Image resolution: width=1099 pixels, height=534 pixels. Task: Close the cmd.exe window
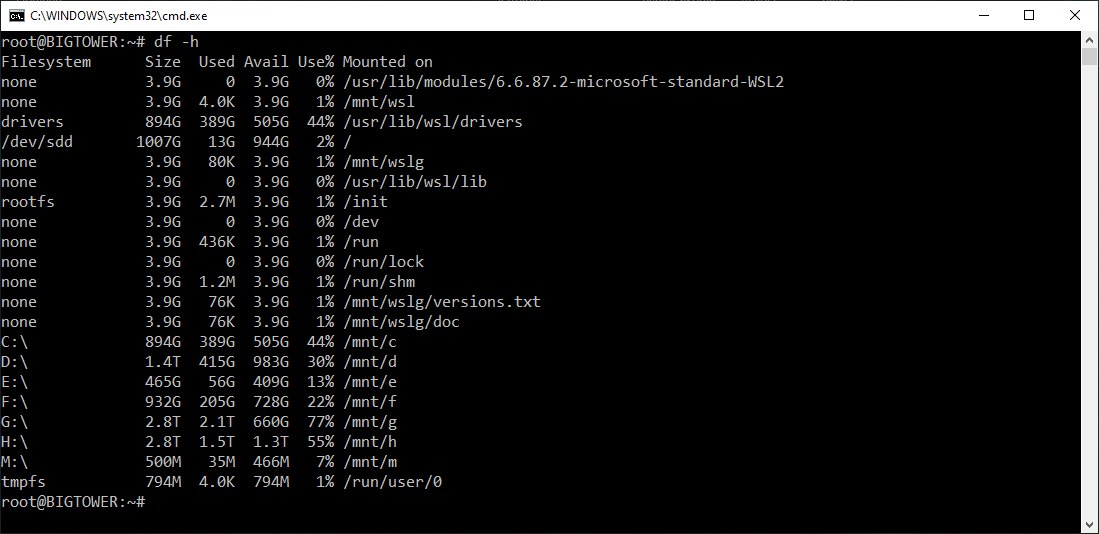[x=1075, y=15]
